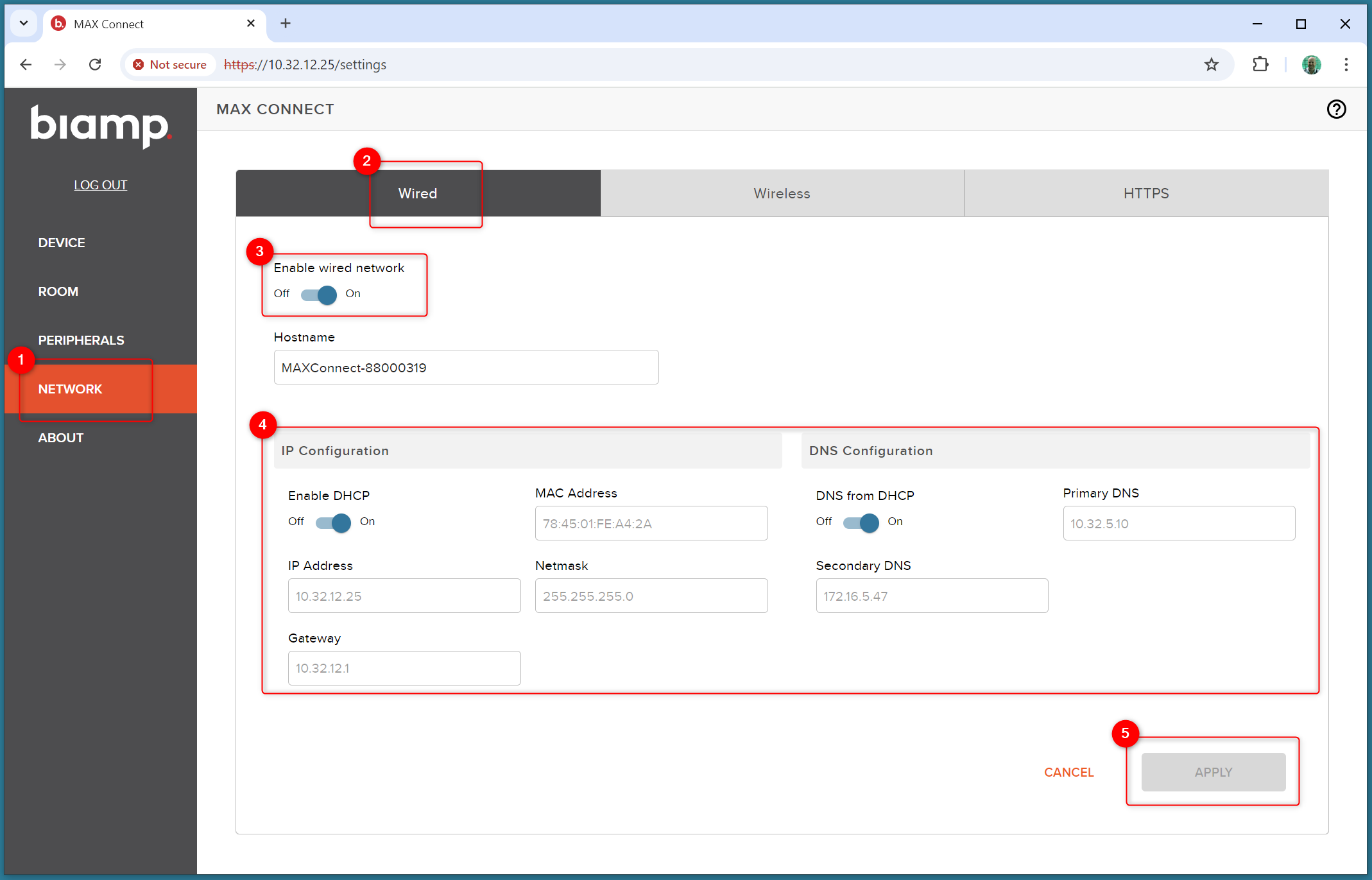Open a new browser tab
1372x880 pixels.
(286, 24)
